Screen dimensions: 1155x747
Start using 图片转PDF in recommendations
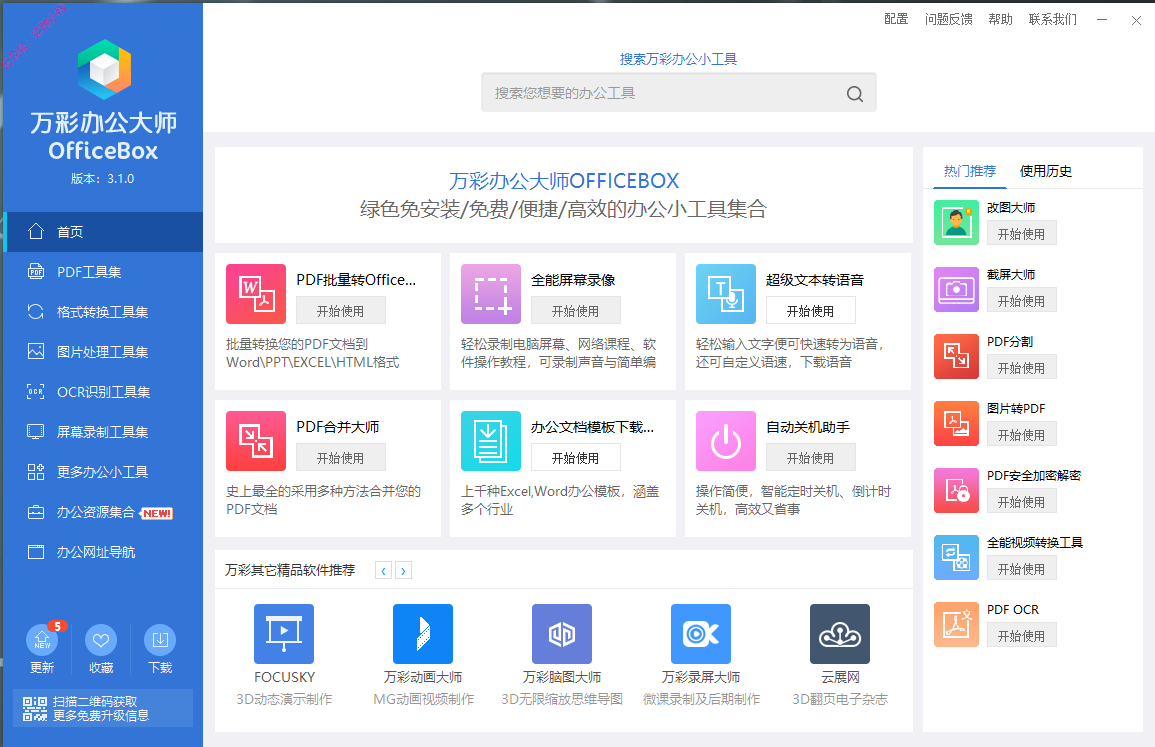point(1021,435)
